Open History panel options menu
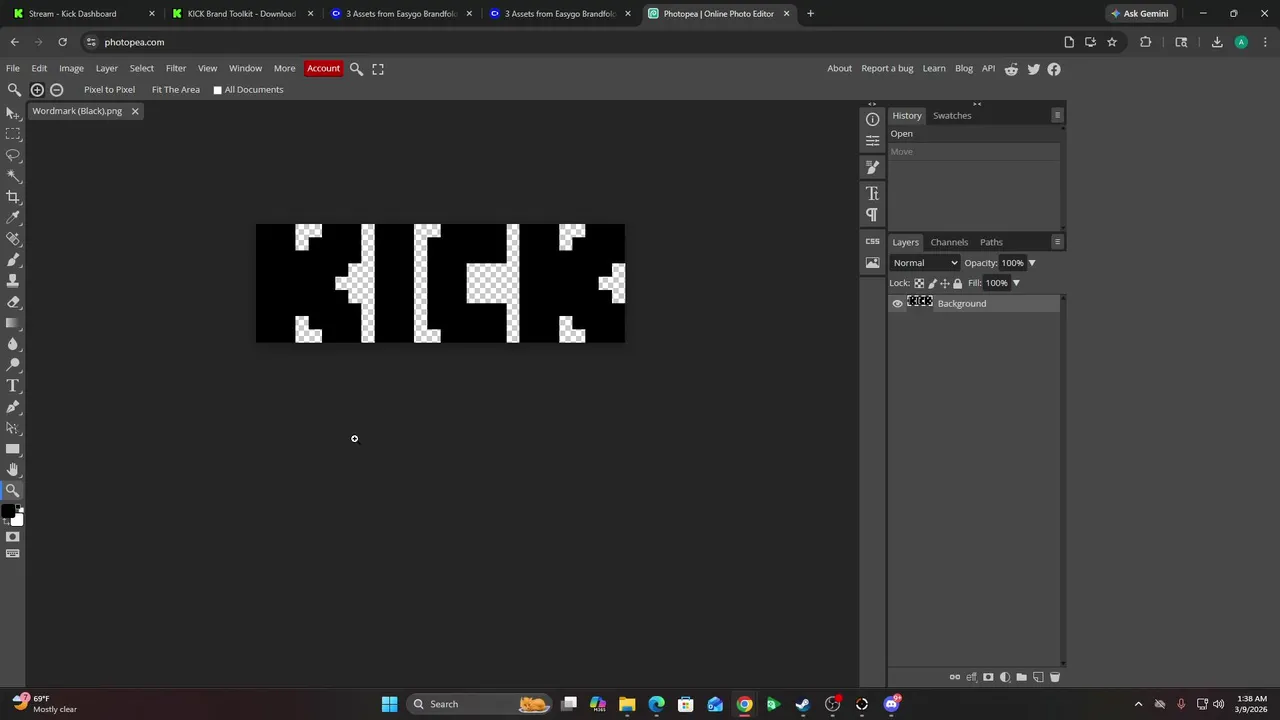This screenshot has width=1280, height=720. click(1057, 115)
